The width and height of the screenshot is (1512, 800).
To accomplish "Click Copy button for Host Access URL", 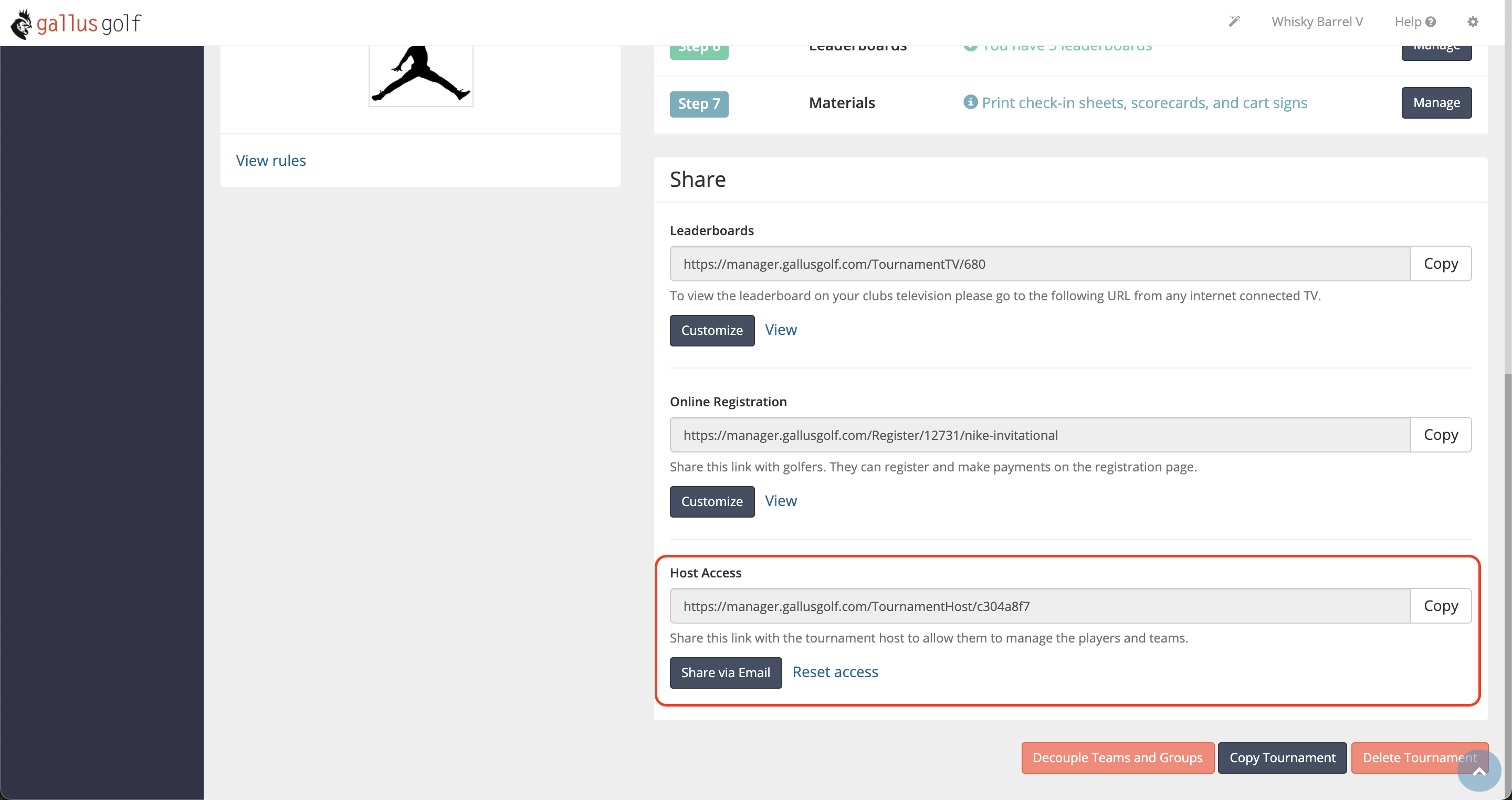I will coord(1440,605).
